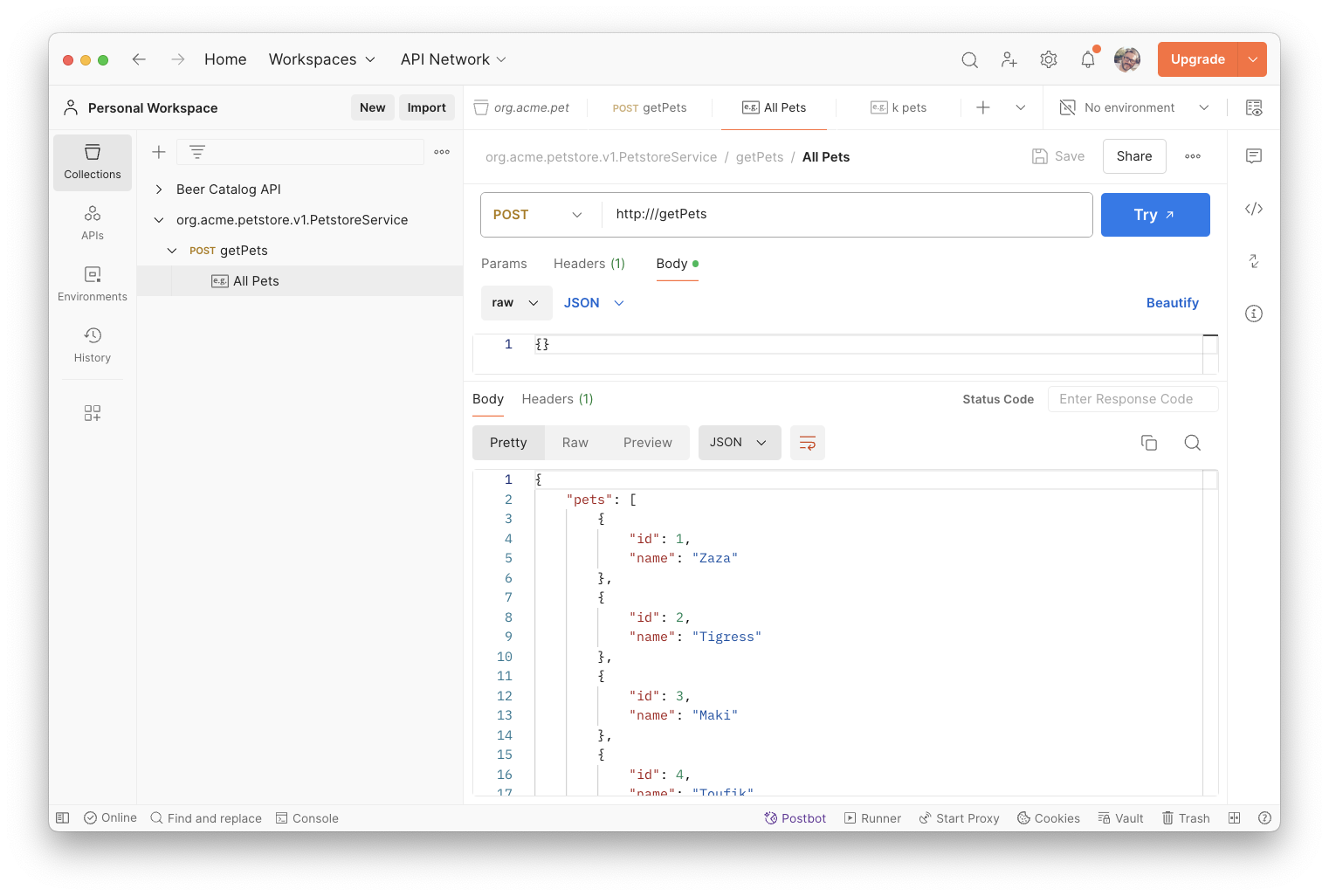Viewport: 1329px width, 896px height.
Task: Click the blue Try button
Action: [1154, 215]
